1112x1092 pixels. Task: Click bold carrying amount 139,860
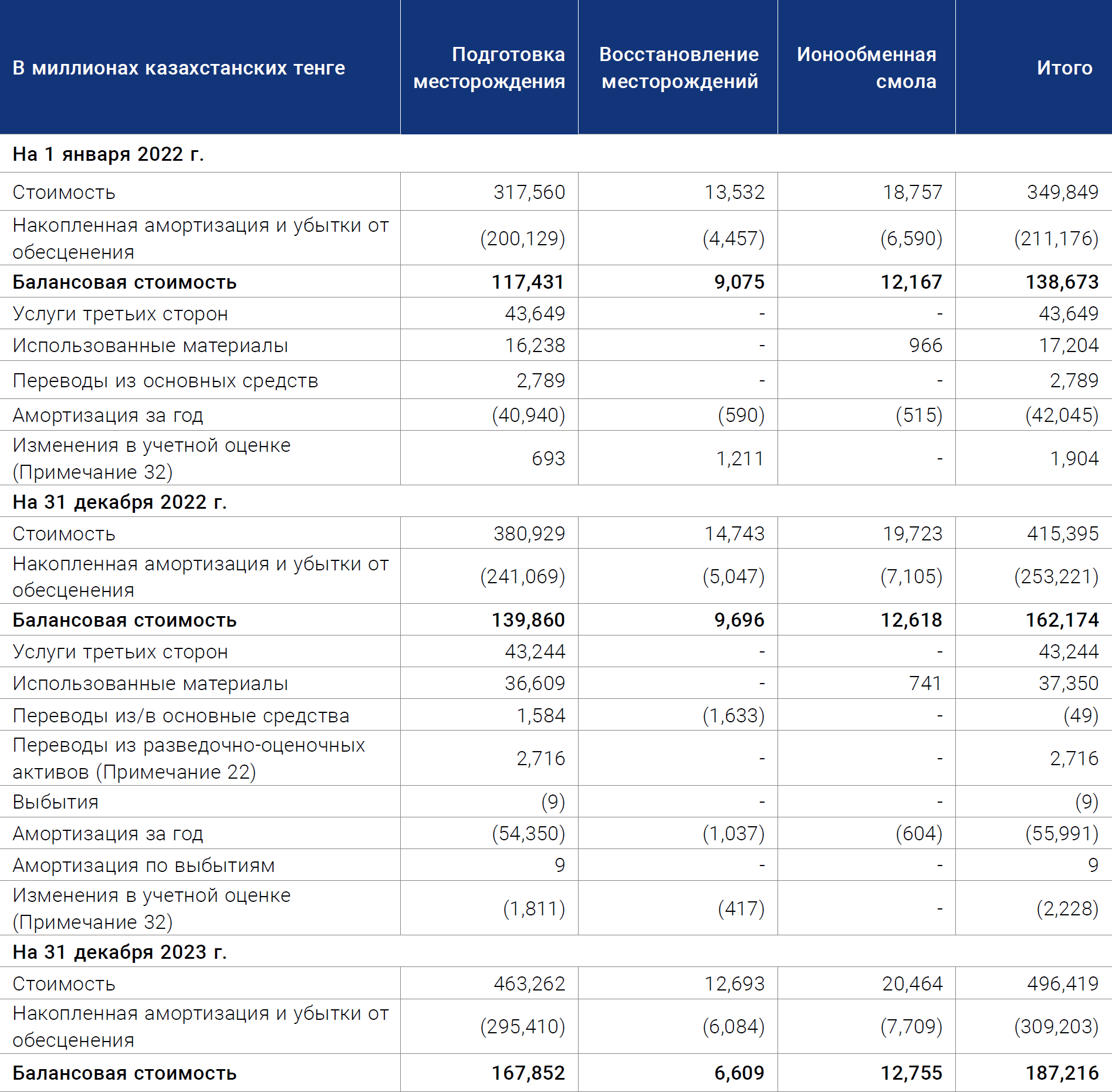tap(528, 620)
